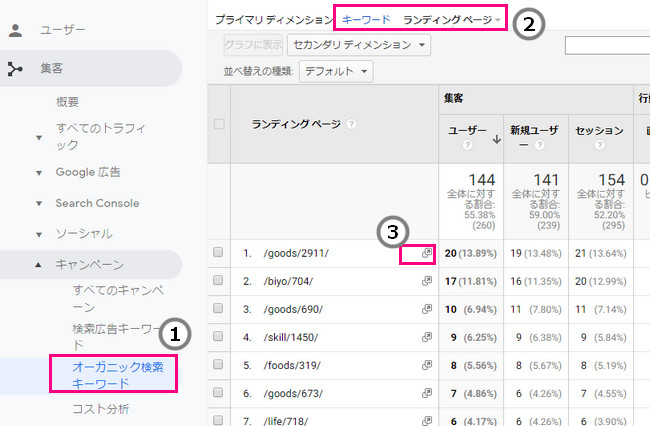Open the セカンダリ ディメンション dropdown

coord(358,45)
